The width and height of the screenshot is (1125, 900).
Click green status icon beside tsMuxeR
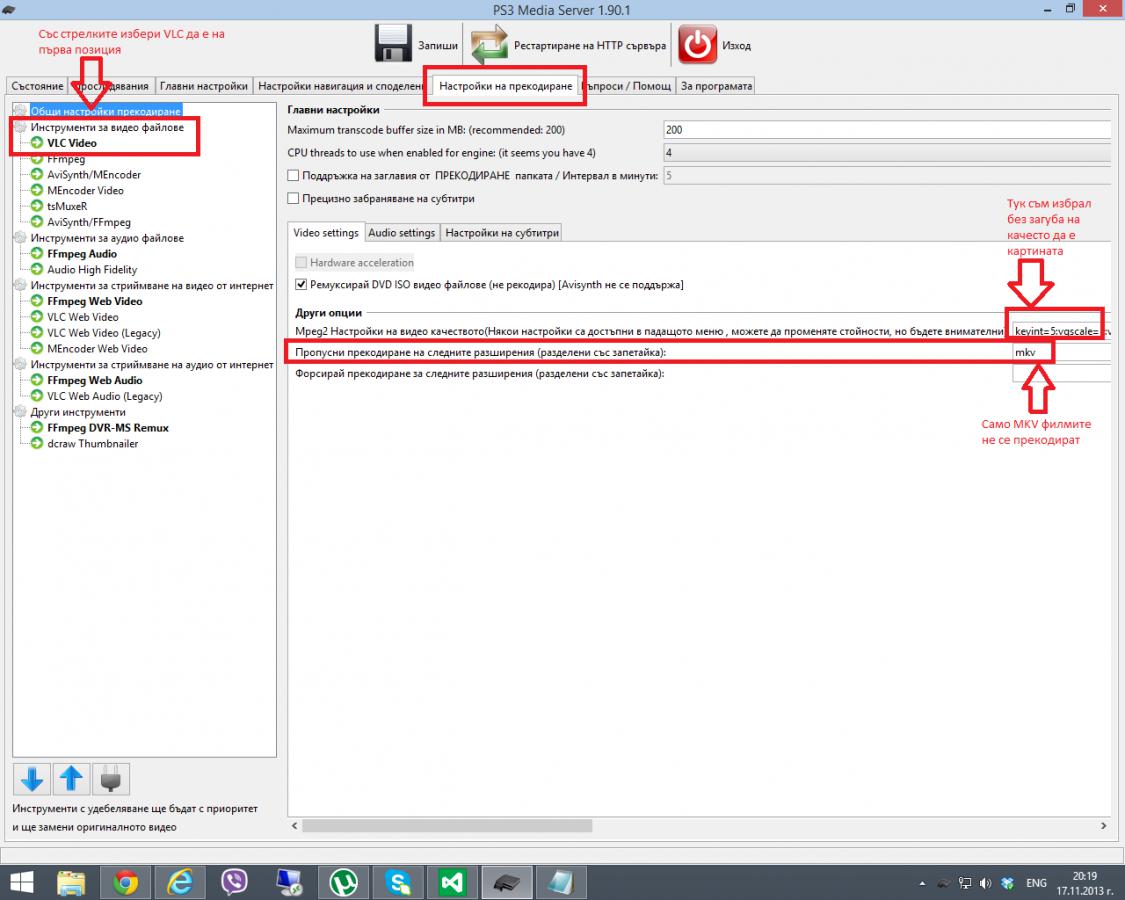click(x=37, y=206)
